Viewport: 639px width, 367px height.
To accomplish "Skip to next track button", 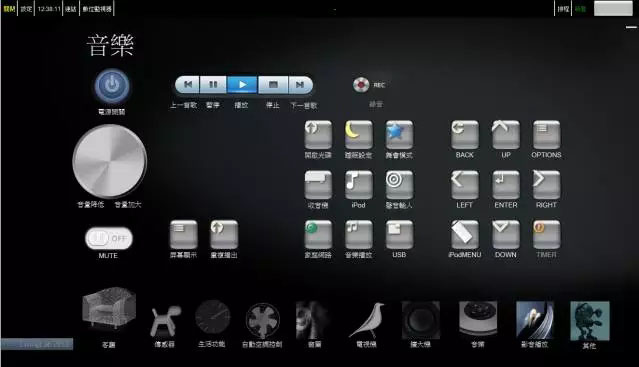I will click(x=300, y=85).
